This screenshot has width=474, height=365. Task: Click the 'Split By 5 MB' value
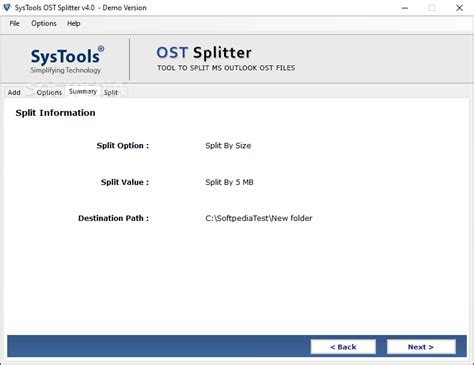(x=229, y=182)
